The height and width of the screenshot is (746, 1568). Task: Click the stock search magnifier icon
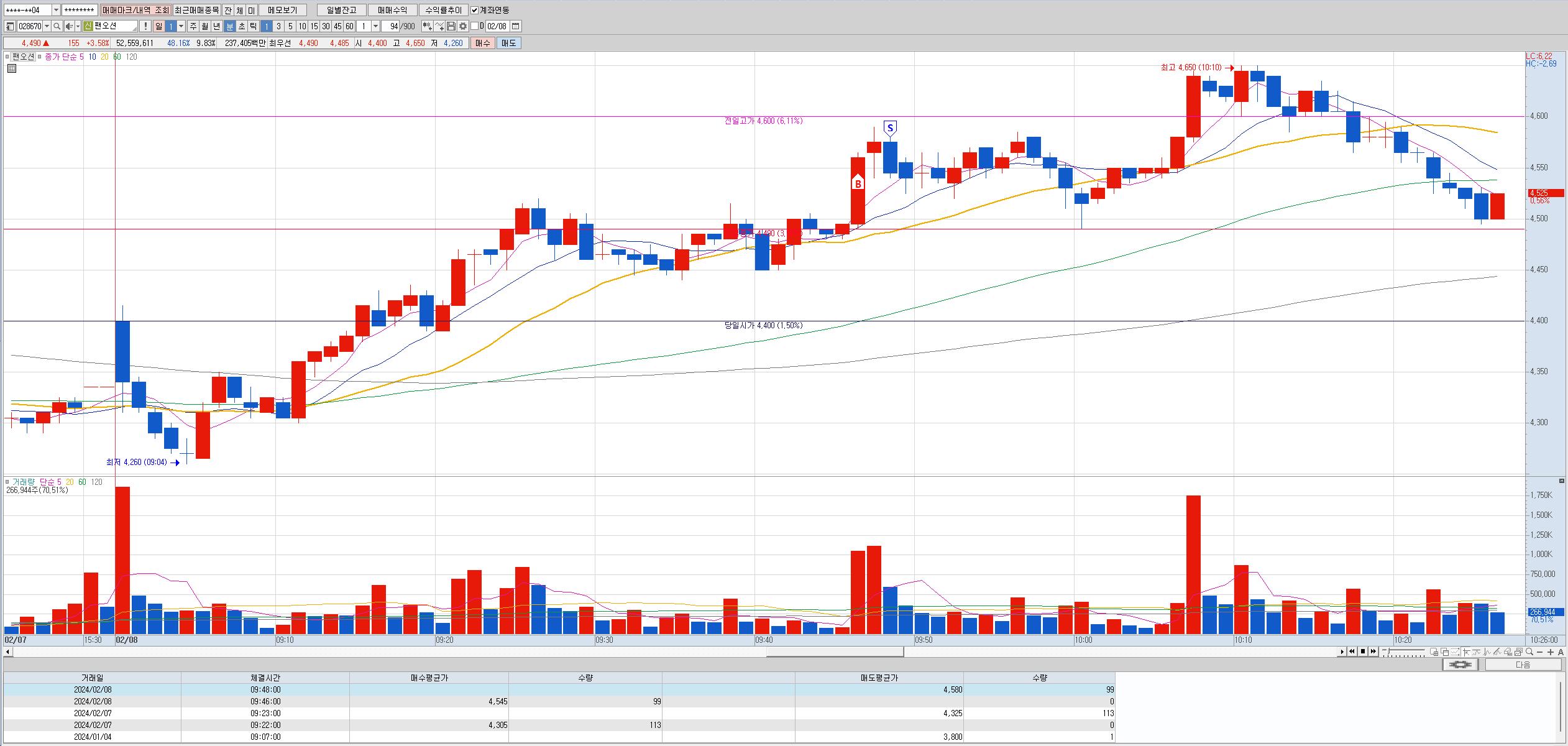pyautogui.click(x=57, y=26)
